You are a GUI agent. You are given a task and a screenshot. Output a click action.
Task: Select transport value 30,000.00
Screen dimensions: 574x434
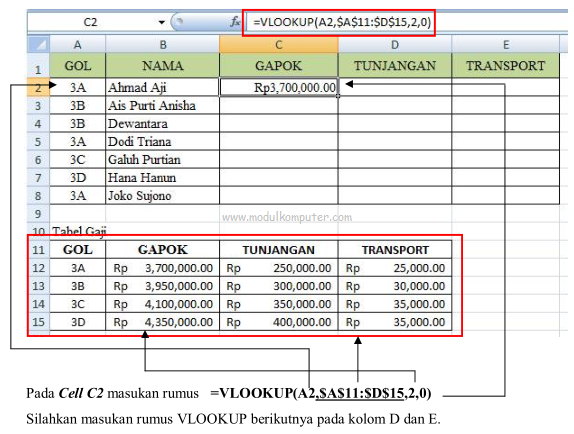click(x=395, y=286)
